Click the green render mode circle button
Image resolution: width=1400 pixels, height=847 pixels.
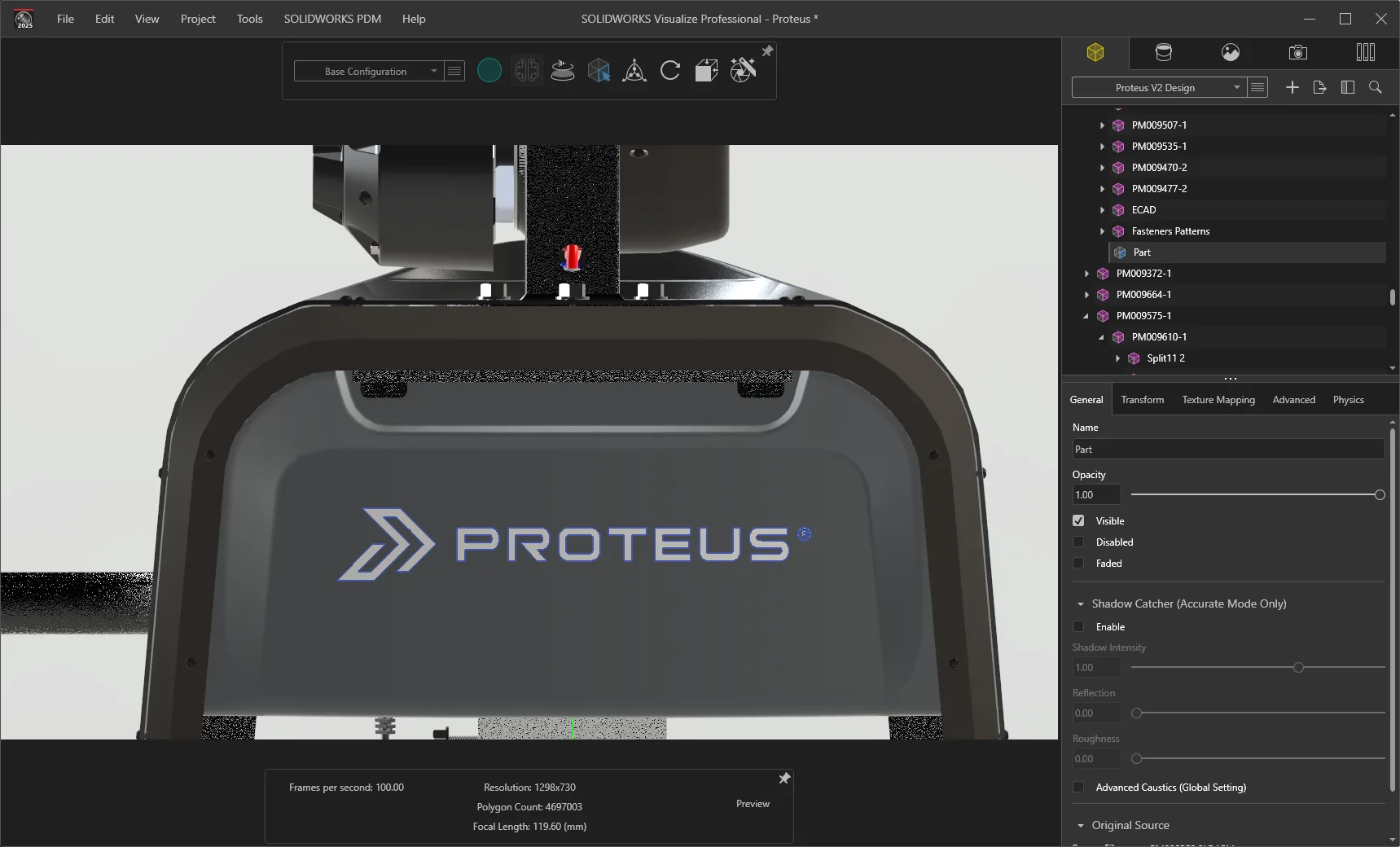(489, 71)
